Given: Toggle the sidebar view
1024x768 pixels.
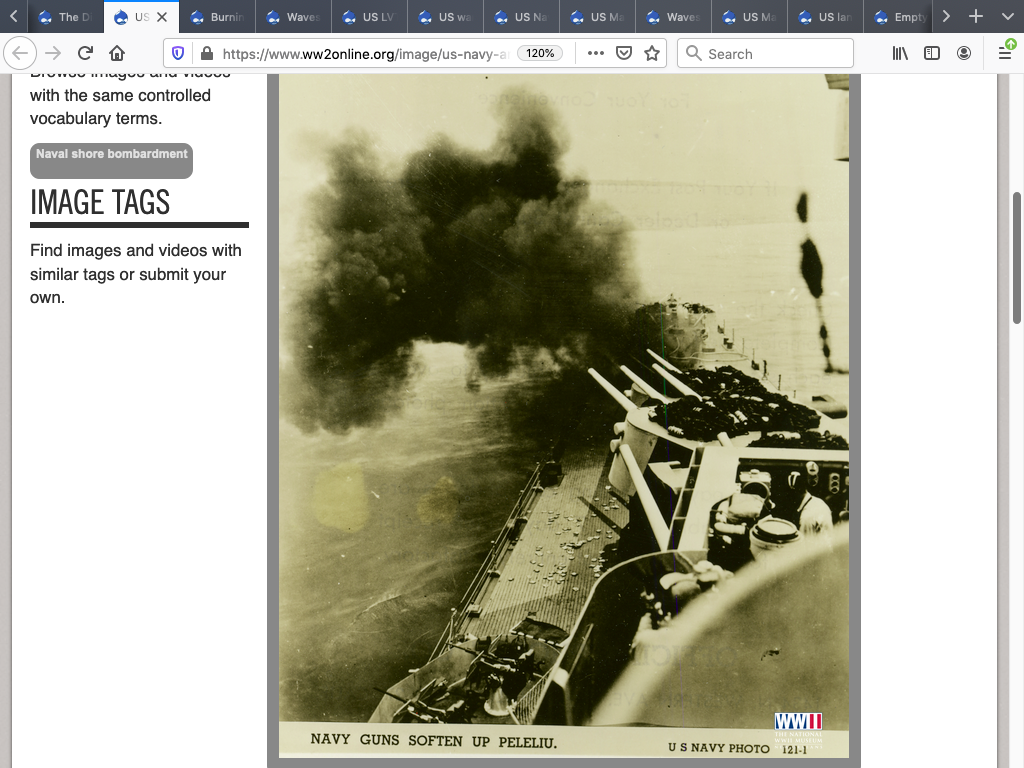Looking at the screenshot, I should point(932,54).
